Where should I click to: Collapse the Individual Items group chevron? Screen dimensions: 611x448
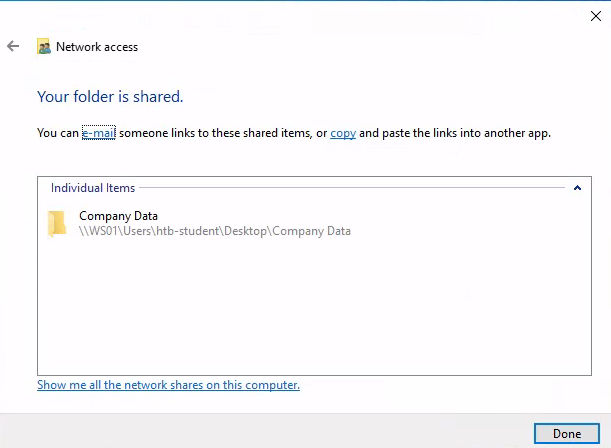pos(577,187)
